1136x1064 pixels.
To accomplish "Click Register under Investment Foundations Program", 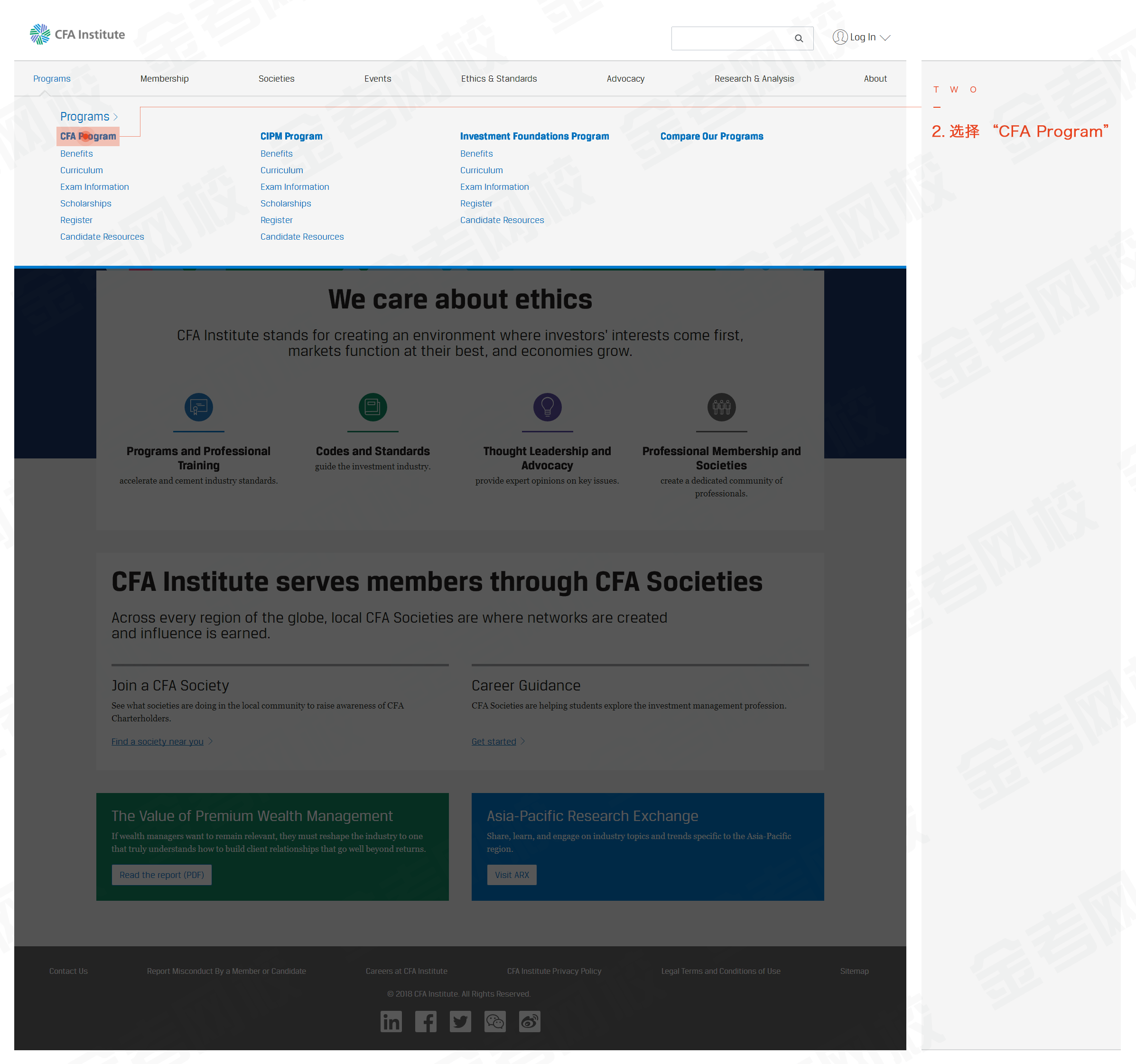I will (x=476, y=203).
